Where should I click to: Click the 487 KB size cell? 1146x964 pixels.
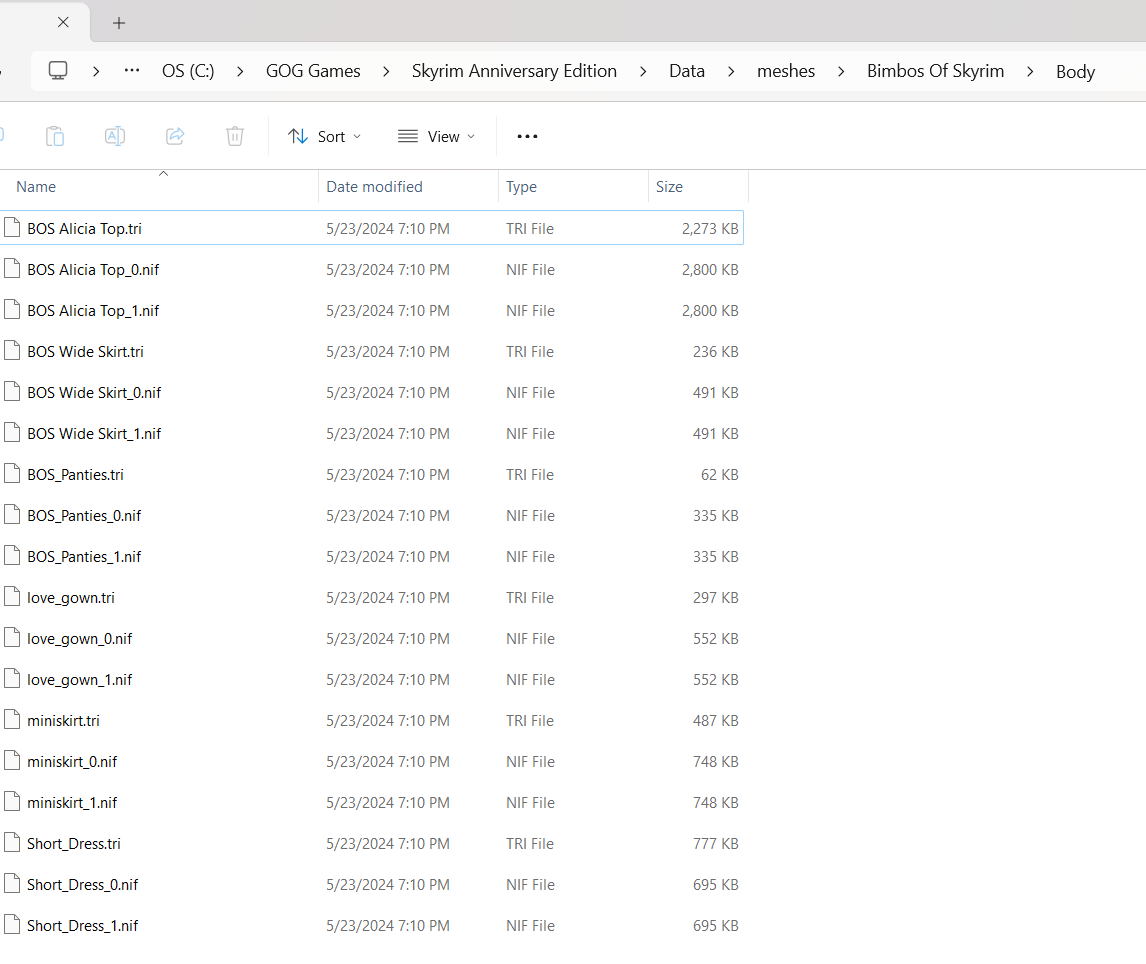click(716, 721)
